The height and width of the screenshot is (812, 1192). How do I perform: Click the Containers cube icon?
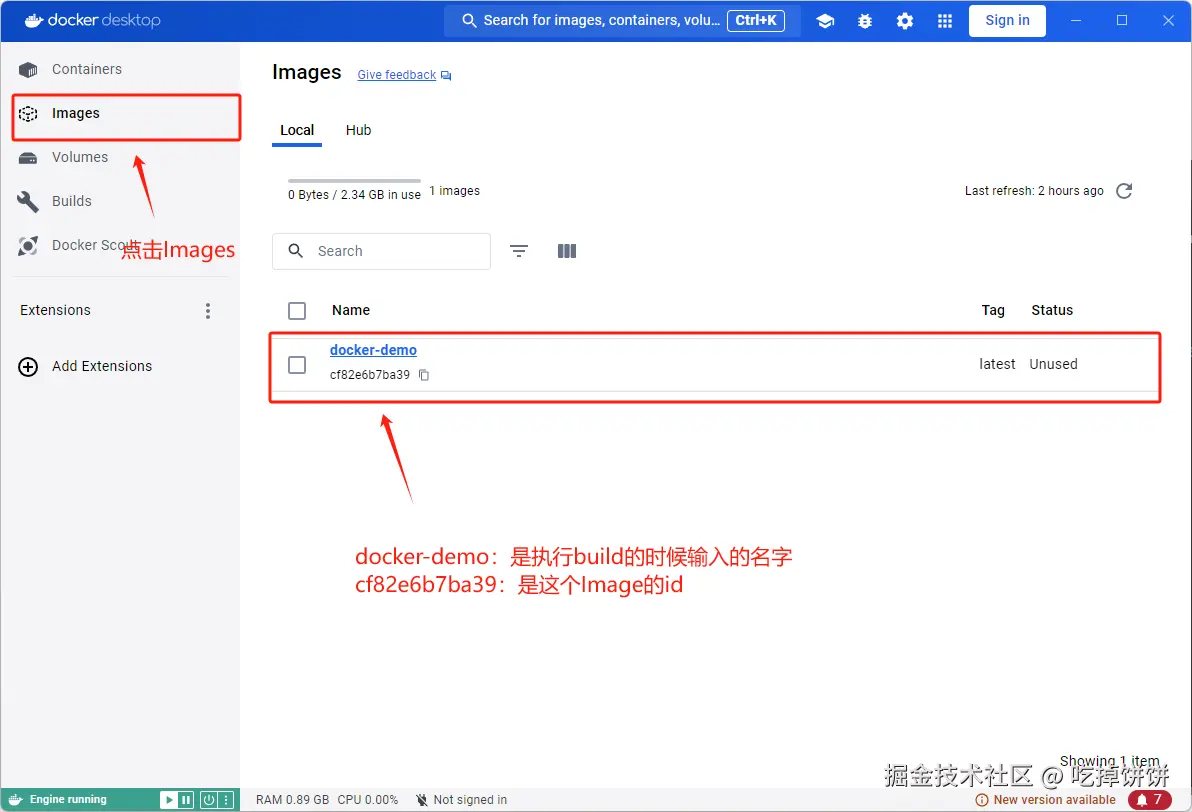tap(28, 70)
